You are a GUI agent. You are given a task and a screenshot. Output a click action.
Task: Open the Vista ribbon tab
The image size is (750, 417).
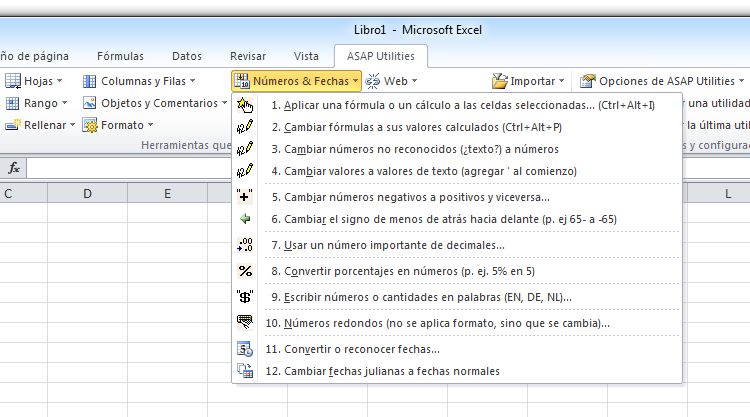pyautogui.click(x=306, y=56)
